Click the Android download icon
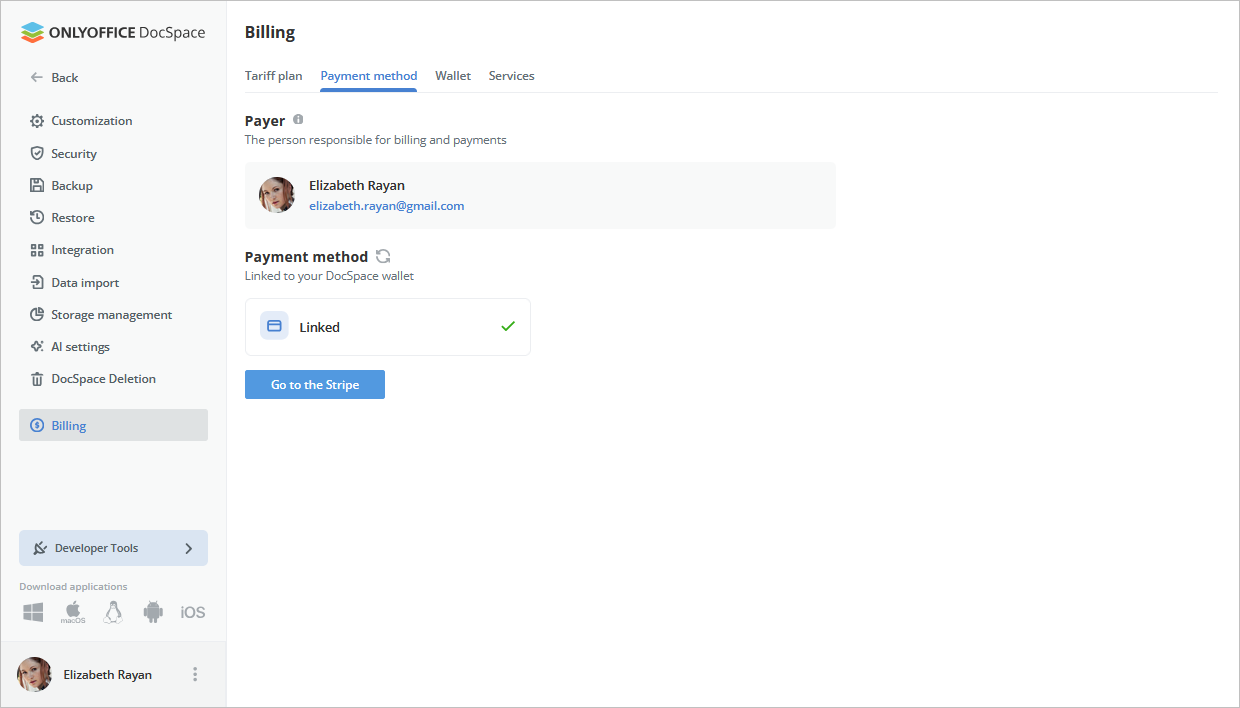Screen dimensions: 1240x708 point(153,612)
